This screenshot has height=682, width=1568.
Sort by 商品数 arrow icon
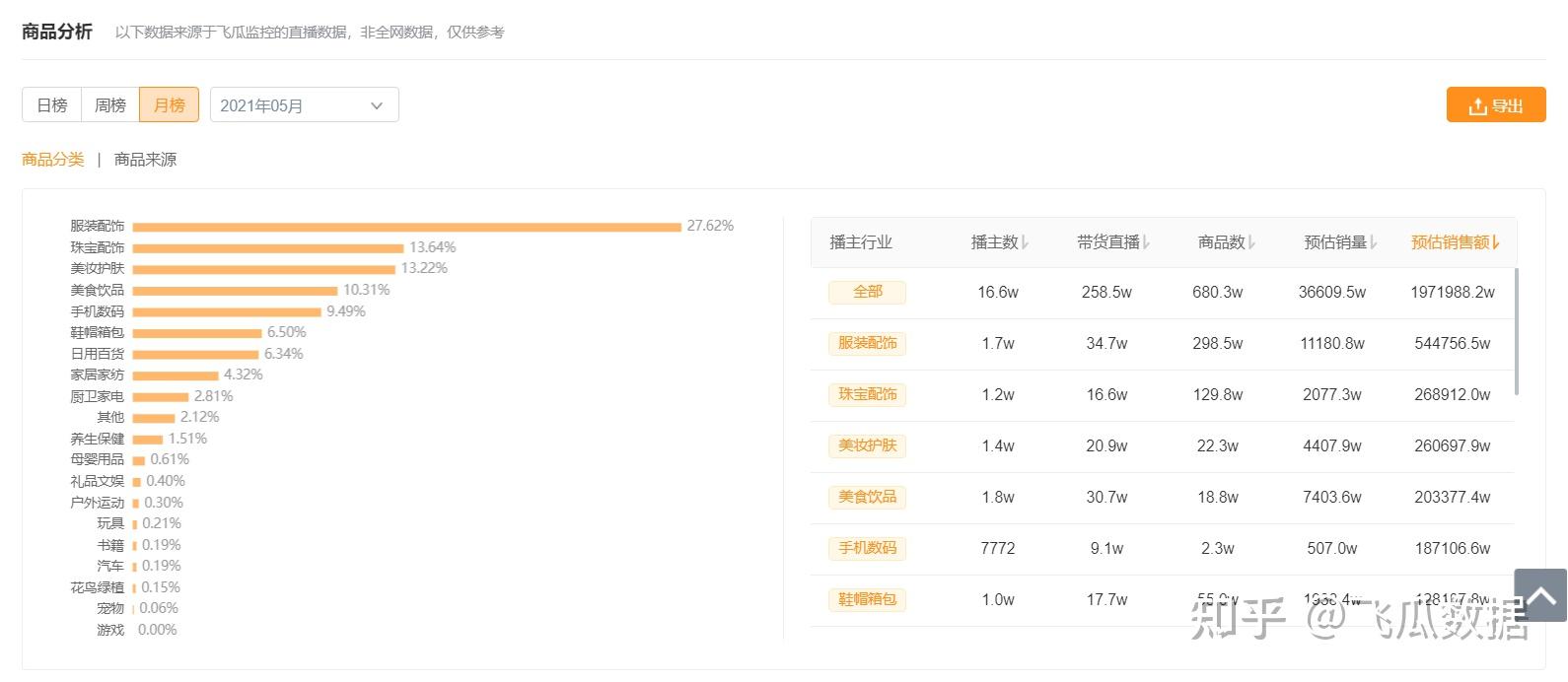[x=1252, y=242]
